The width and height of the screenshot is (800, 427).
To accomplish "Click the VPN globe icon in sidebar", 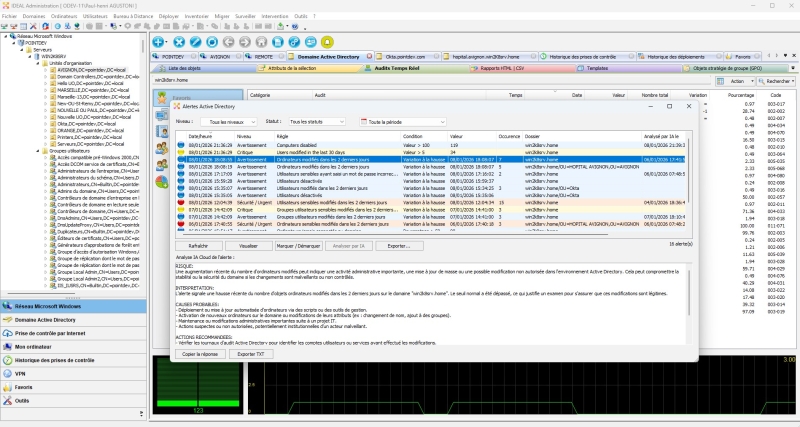I will (x=9, y=372).
